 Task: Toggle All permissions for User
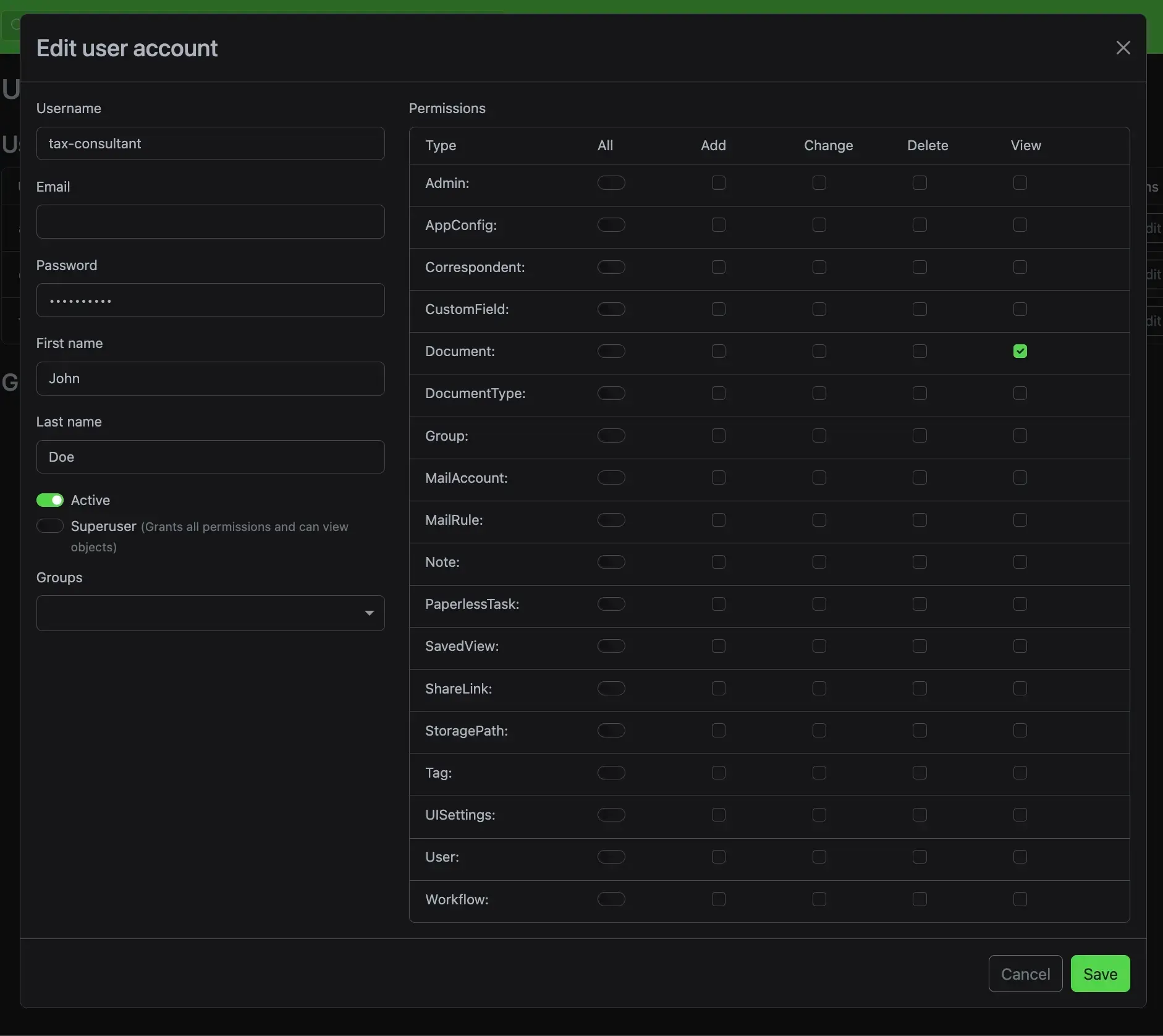point(611,857)
